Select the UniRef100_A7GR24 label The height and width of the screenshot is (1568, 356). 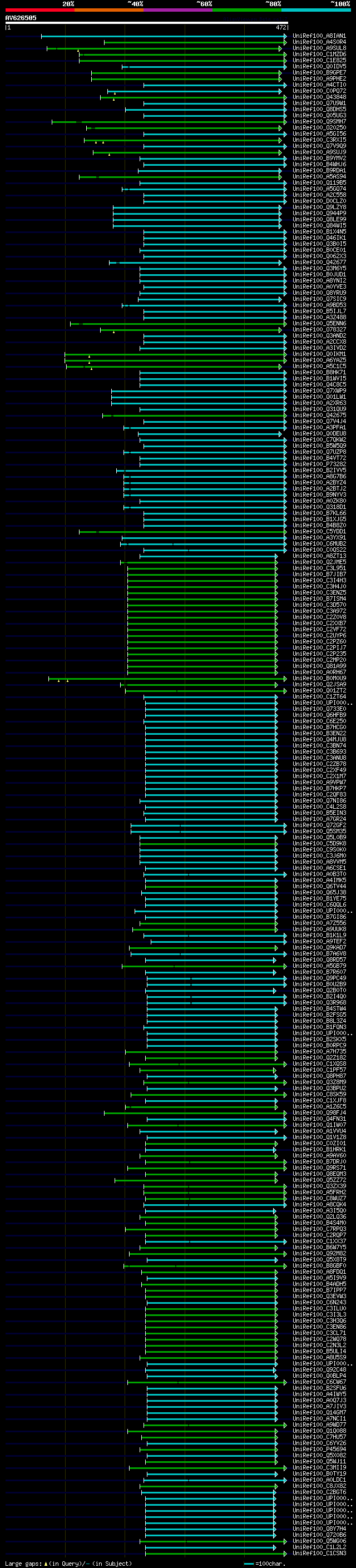[x=319, y=819]
